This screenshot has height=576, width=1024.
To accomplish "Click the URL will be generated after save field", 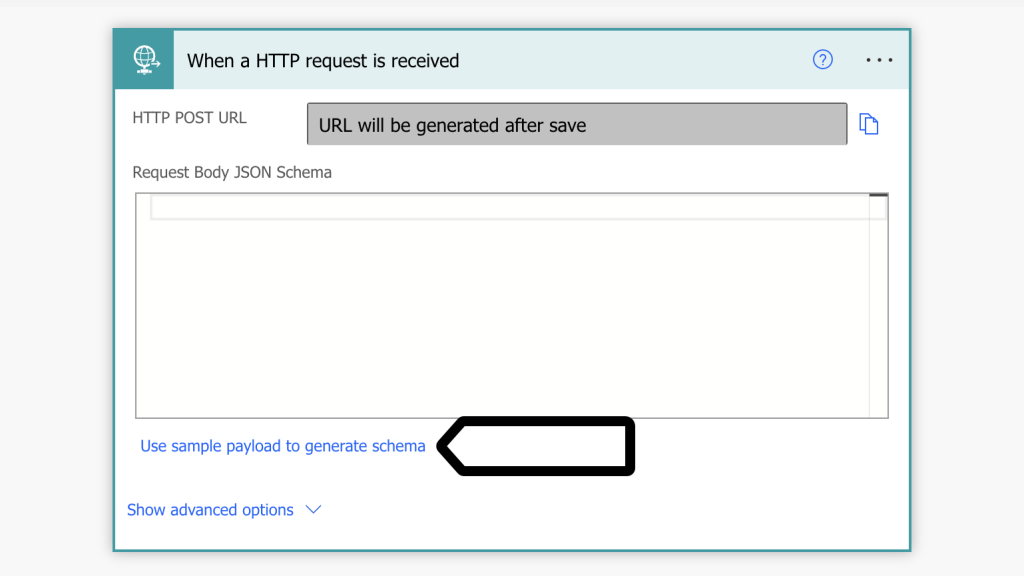I will [577, 123].
